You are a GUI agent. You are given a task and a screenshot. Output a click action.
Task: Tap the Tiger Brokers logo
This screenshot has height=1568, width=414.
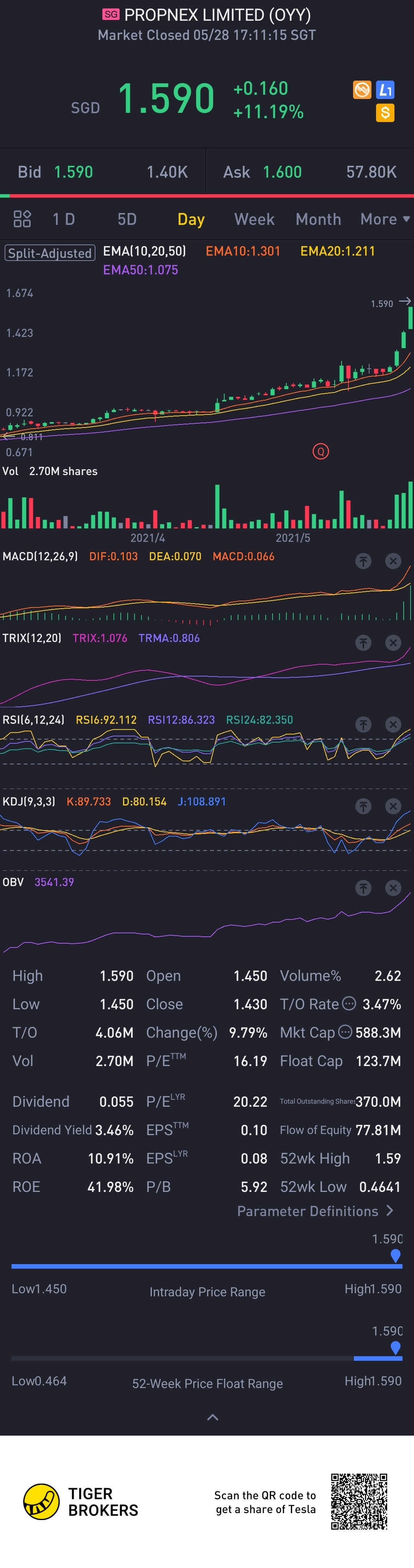click(41, 1502)
